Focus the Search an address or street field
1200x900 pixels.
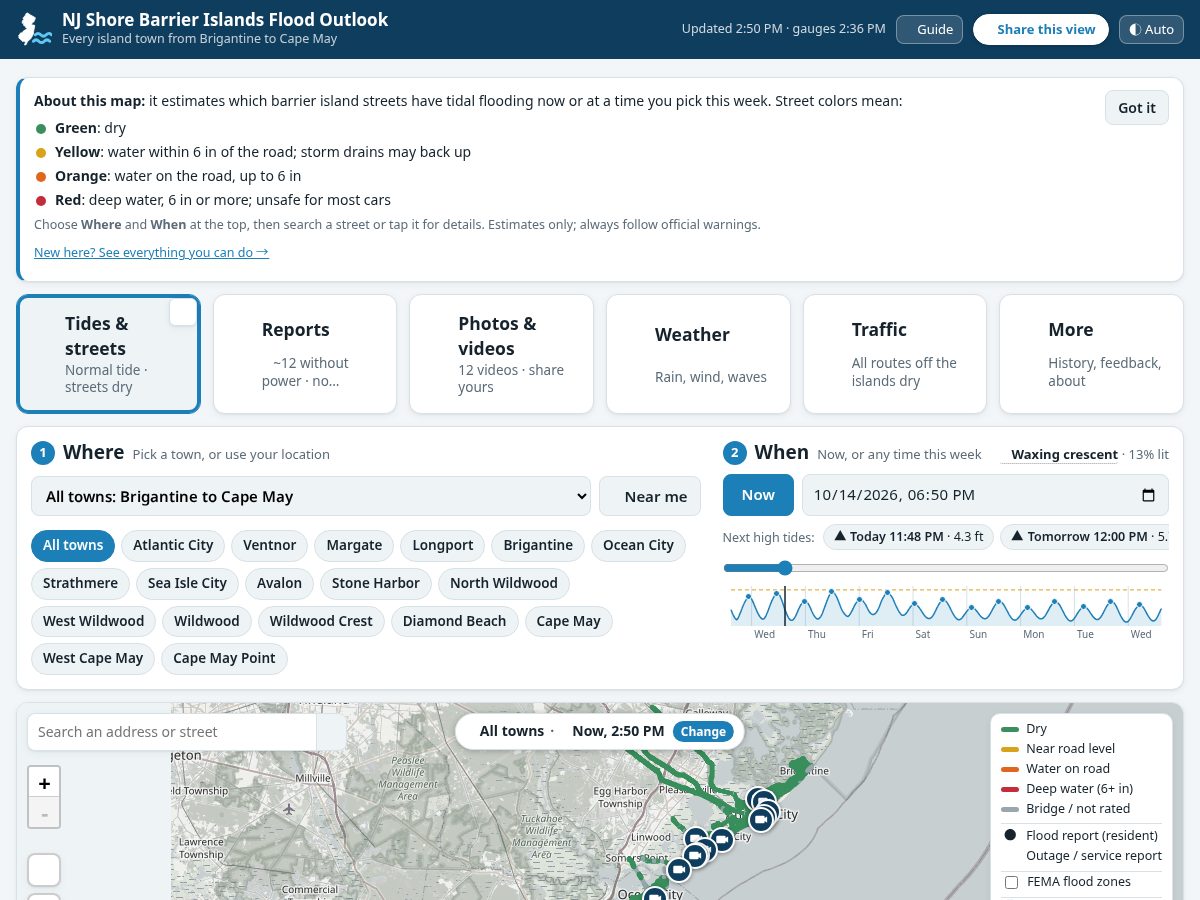coord(172,732)
